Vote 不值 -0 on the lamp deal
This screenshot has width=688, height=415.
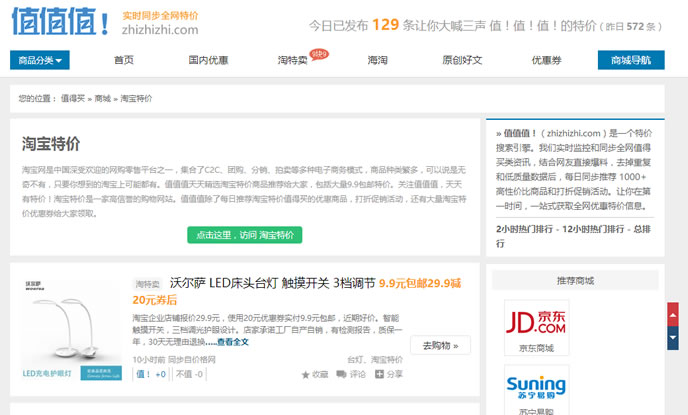click(x=189, y=374)
